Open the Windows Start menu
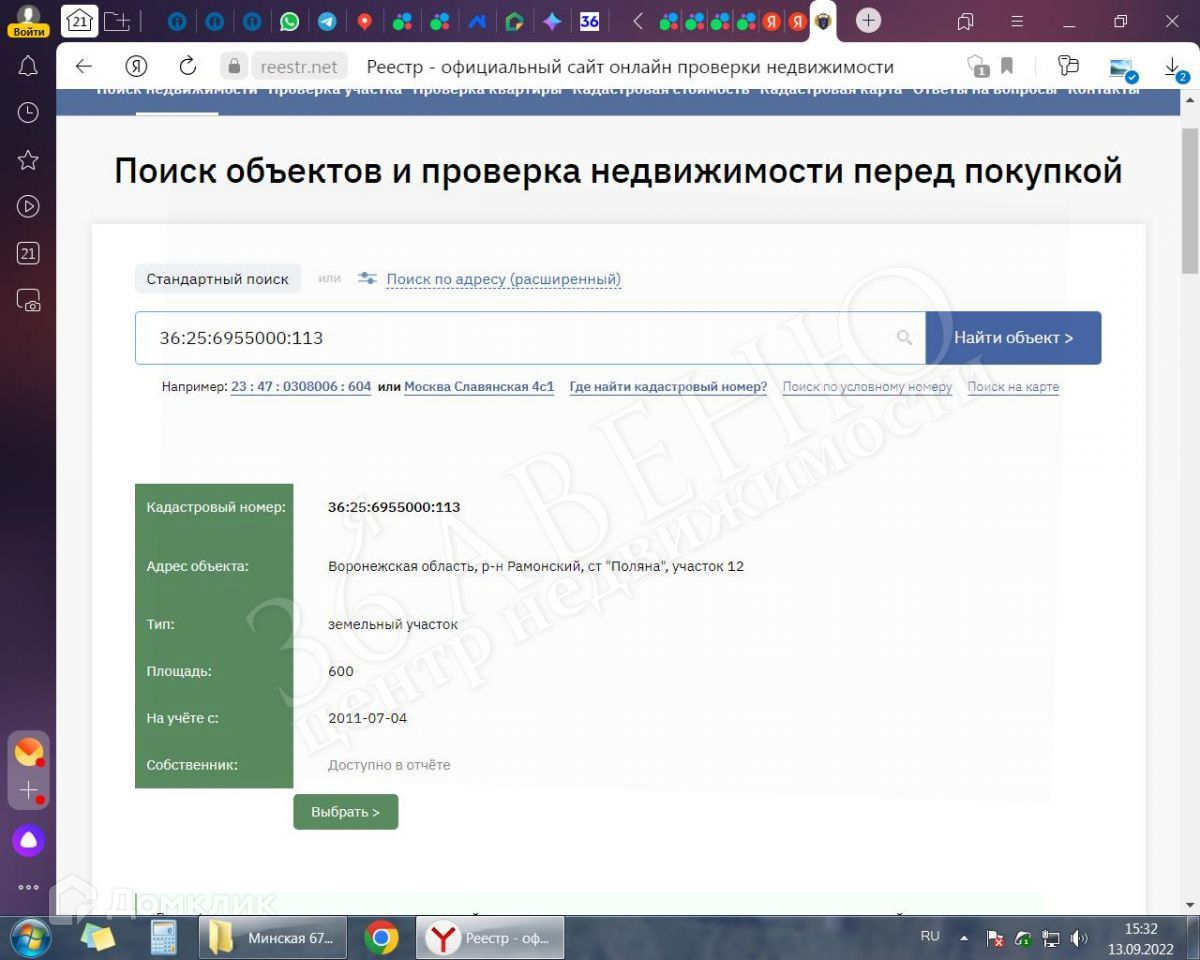Viewport: 1200px width, 960px height. click(x=29, y=937)
